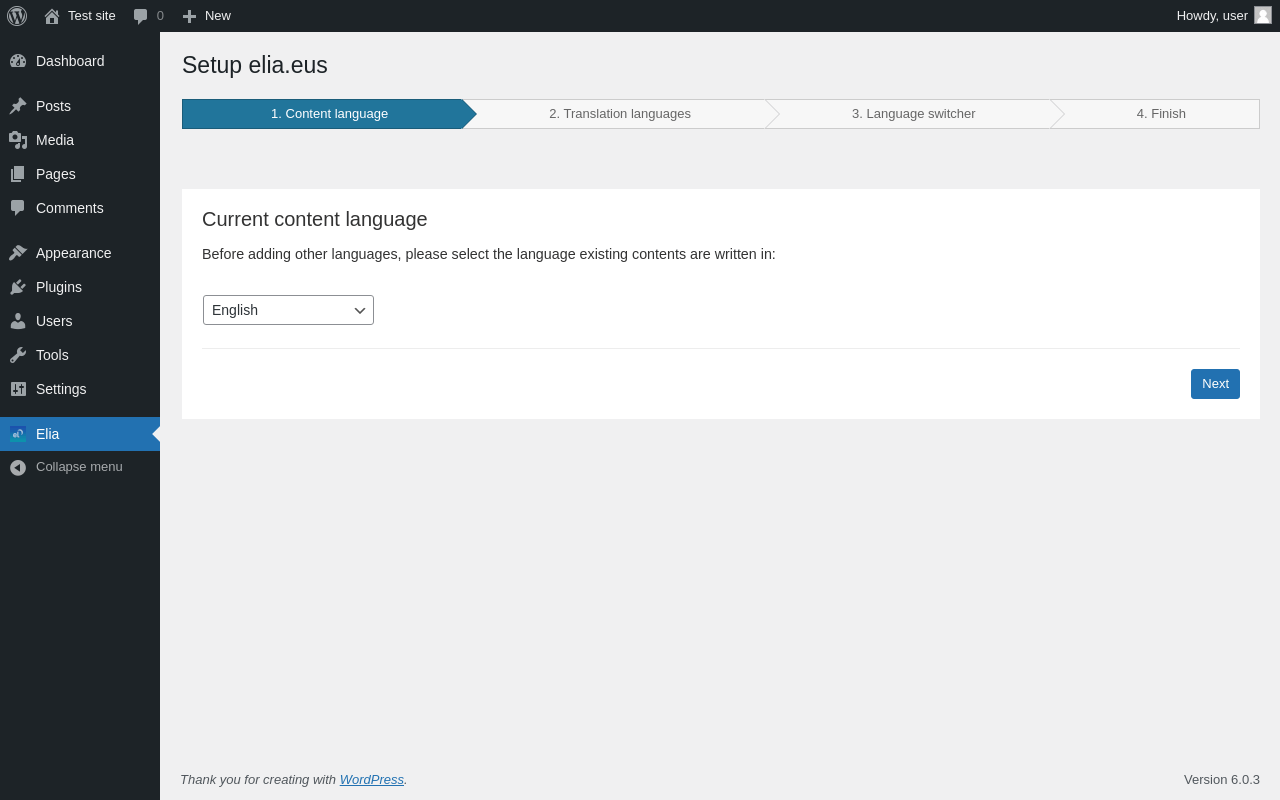This screenshot has height=800, width=1280.
Task: Select step 3. Language switcher
Action: coord(914,114)
